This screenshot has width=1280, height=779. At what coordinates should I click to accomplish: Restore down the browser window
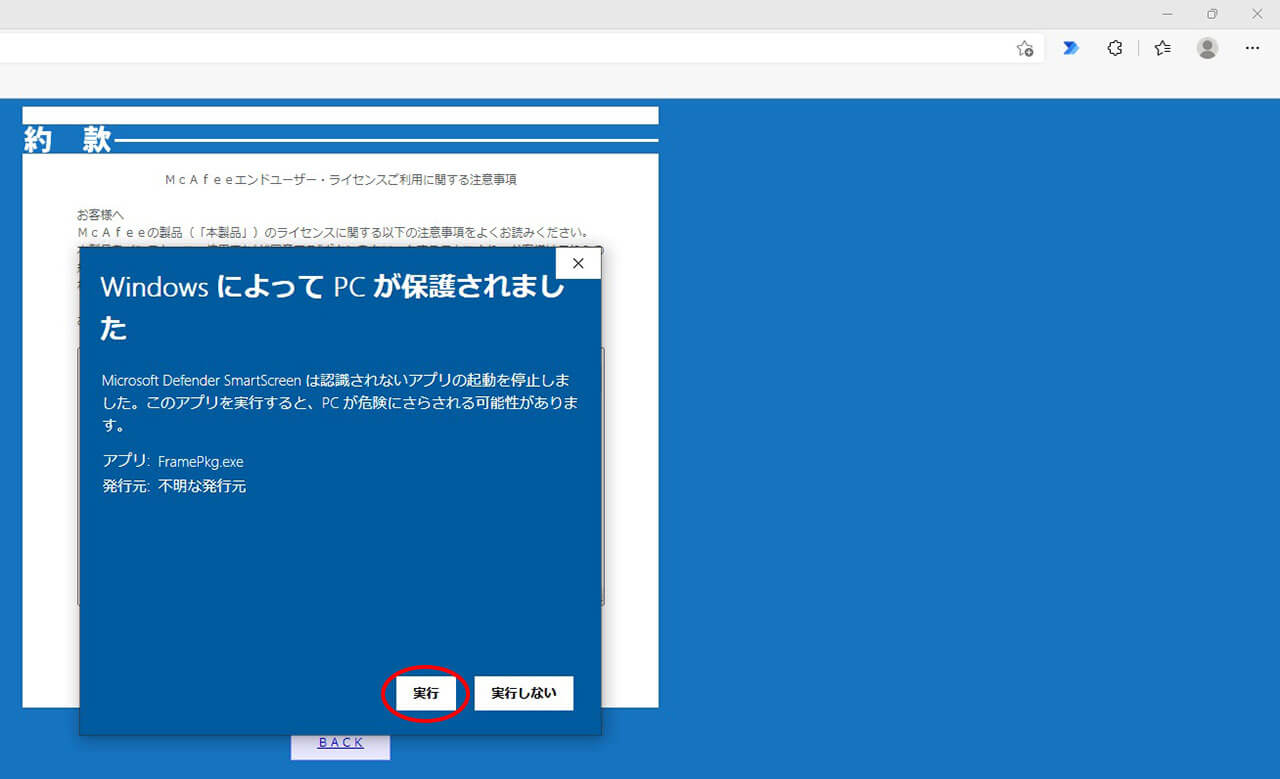click(x=1212, y=14)
